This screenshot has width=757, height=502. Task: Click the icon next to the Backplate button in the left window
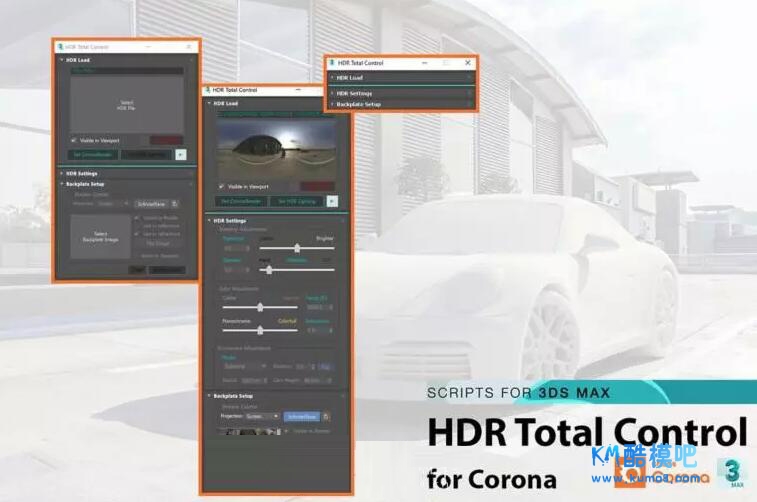pyautogui.click(x=174, y=203)
